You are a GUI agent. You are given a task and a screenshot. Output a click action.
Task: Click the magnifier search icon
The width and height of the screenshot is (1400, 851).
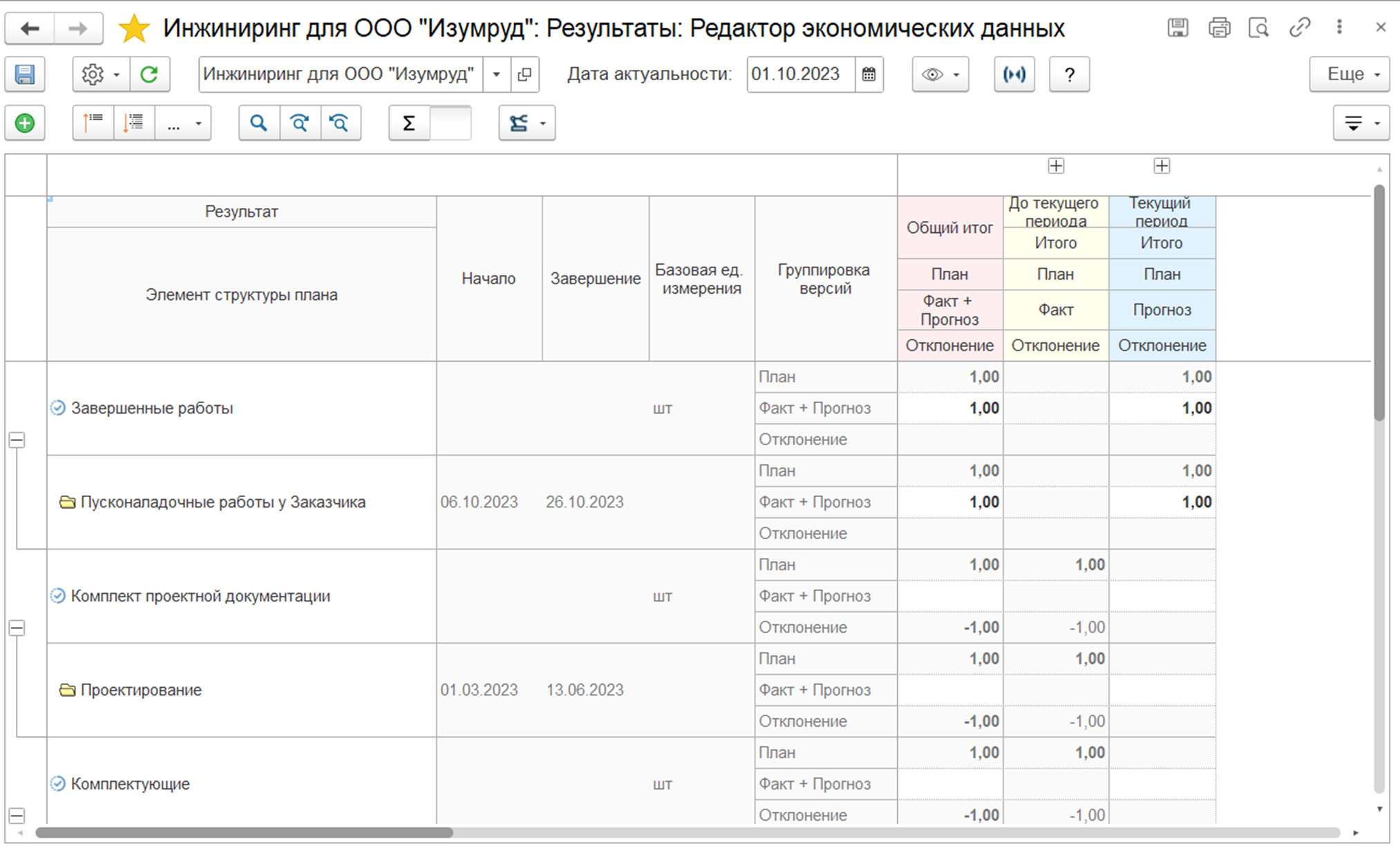coord(258,124)
